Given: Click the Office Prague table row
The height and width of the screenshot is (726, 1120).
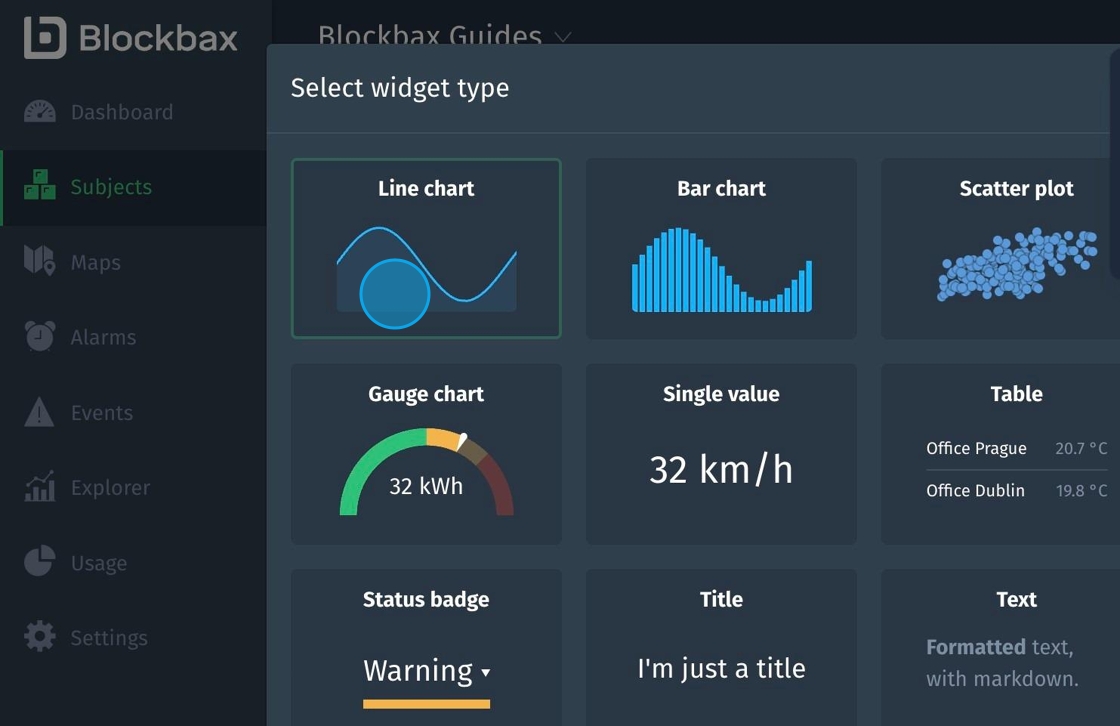Looking at the screenshot, I should (1016, 448).
